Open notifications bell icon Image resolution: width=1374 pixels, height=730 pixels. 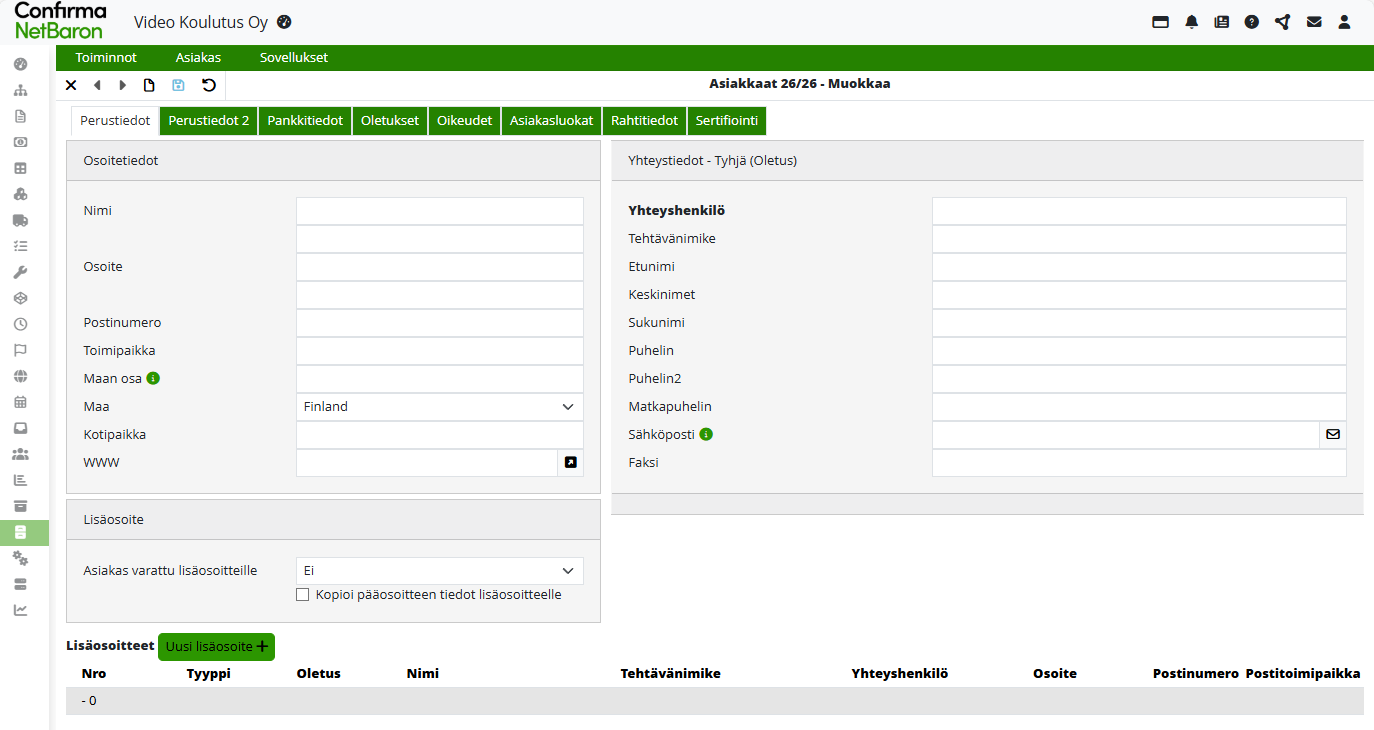coord(1191,22)
